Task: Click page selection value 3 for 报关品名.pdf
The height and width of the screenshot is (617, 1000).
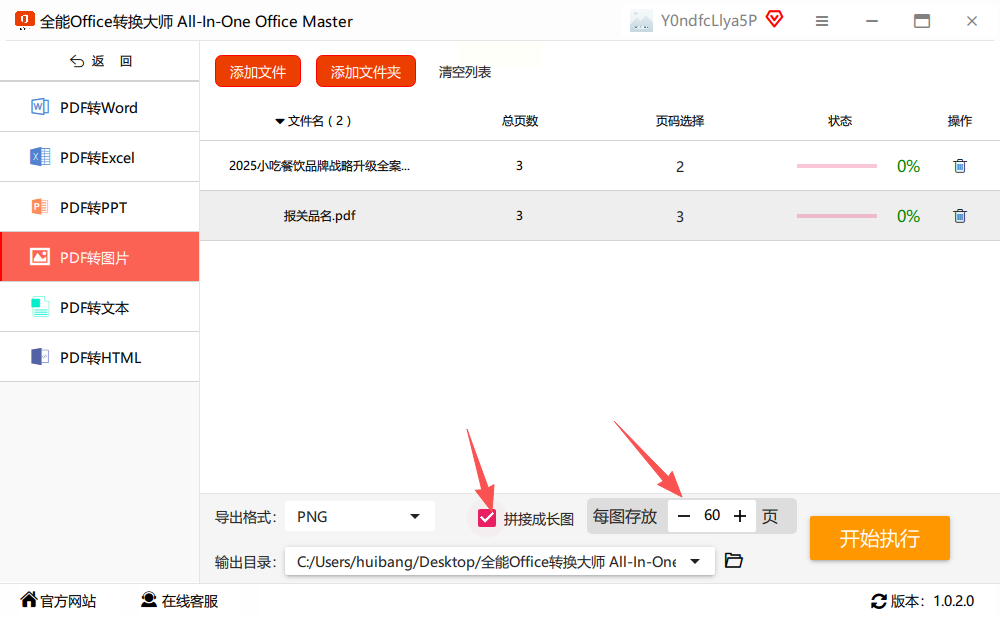Action: (x=680, y=216)
